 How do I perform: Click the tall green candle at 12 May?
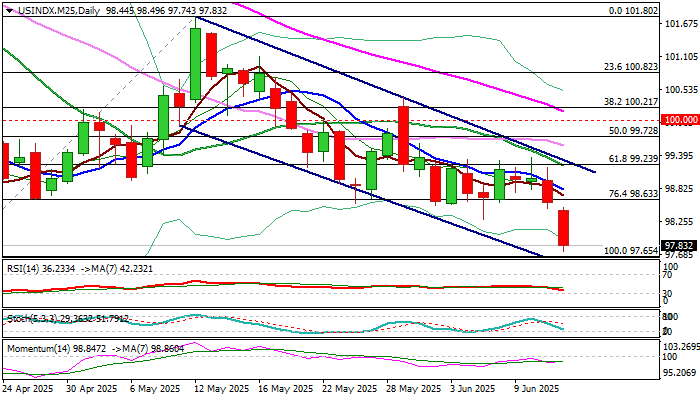tap(196, 64)
